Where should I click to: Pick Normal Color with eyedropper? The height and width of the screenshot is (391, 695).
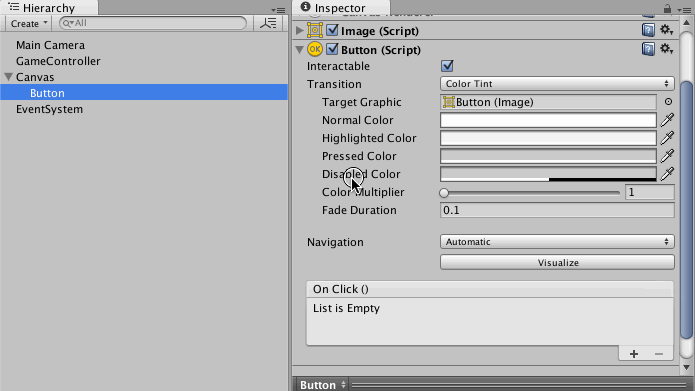point(667,120)
